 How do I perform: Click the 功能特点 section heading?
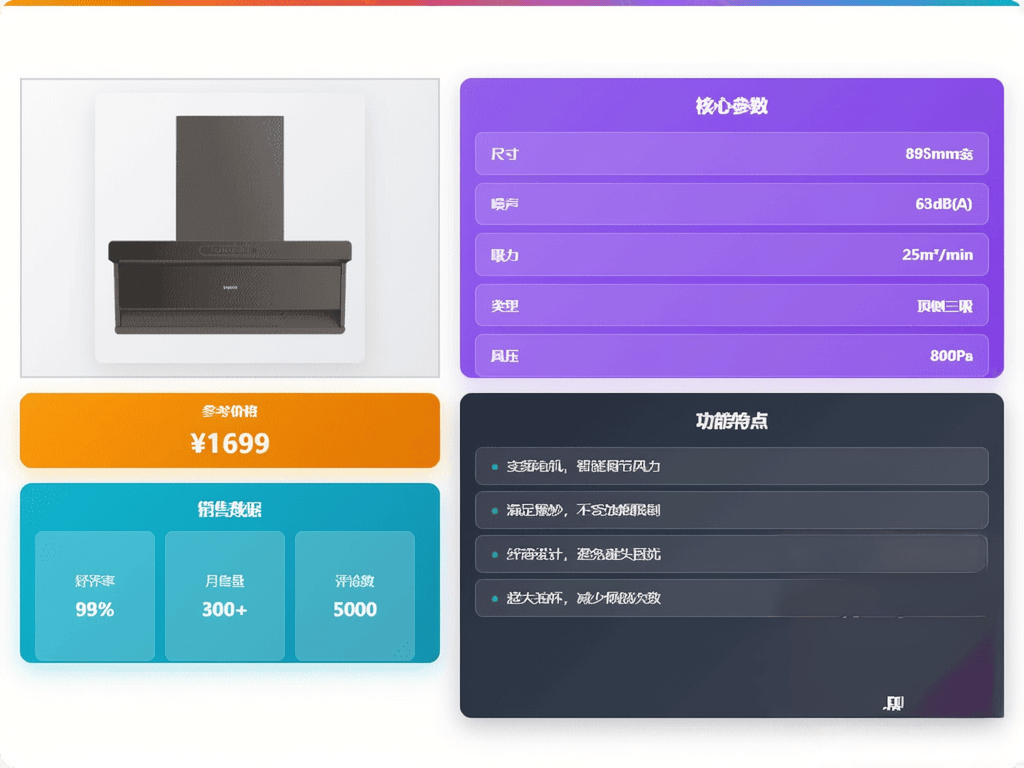coord(731,421)
